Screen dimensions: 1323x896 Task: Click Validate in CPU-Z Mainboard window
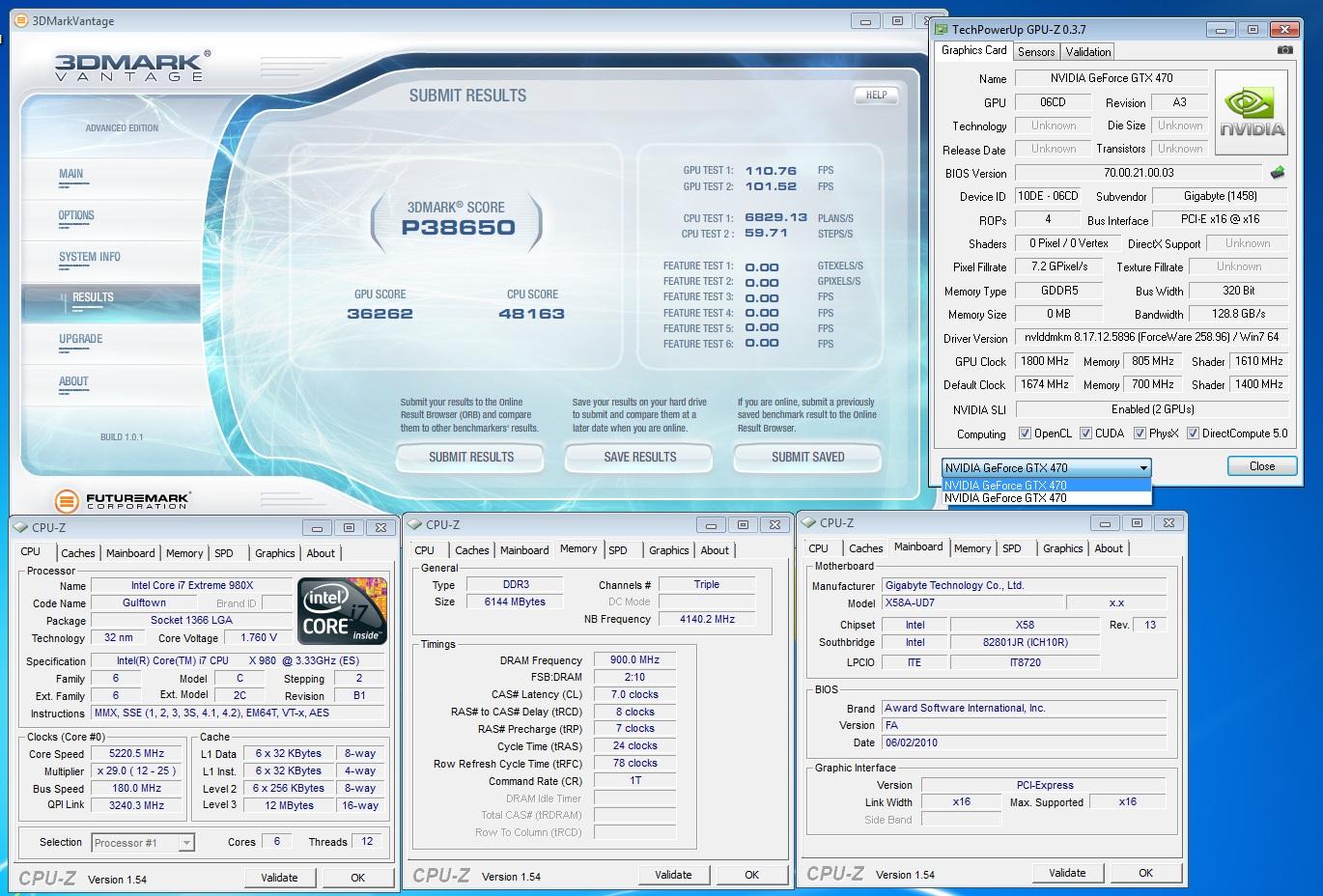[1067, 873]
